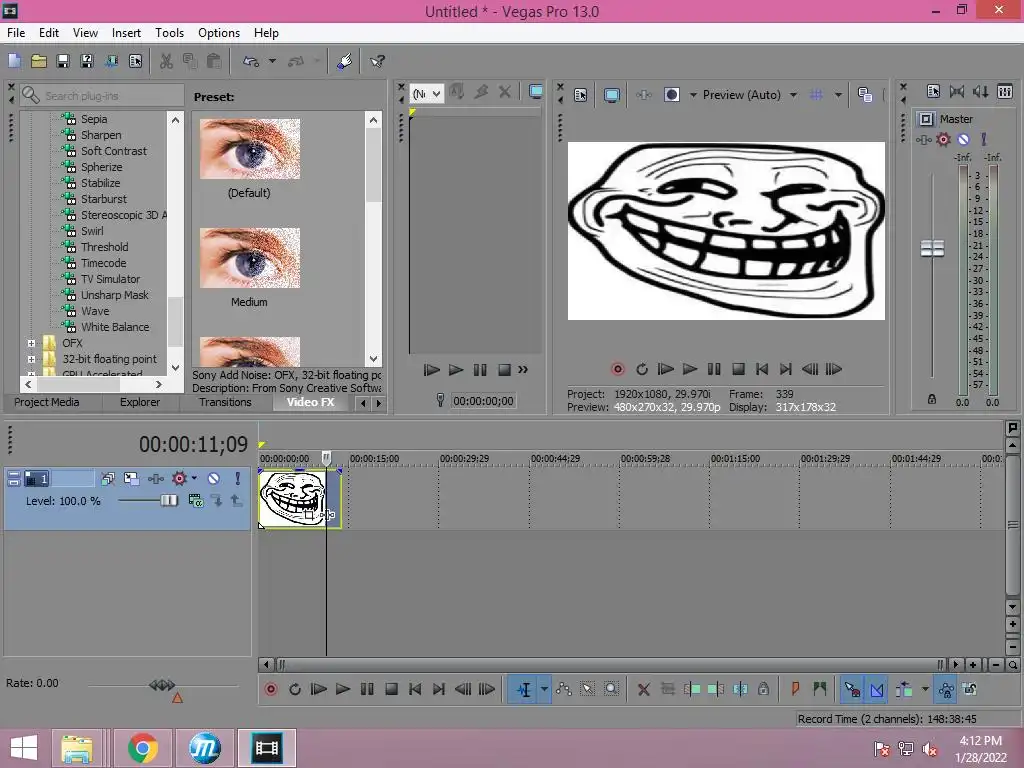Click the Windows Start button

[24, 748]
